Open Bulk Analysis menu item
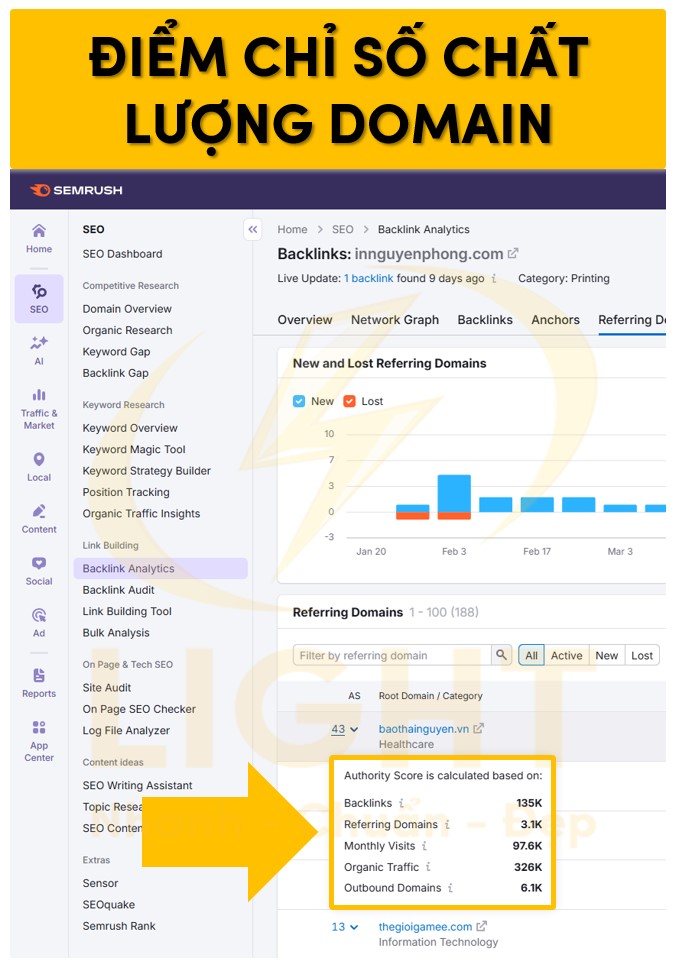 tap(116, 633)
